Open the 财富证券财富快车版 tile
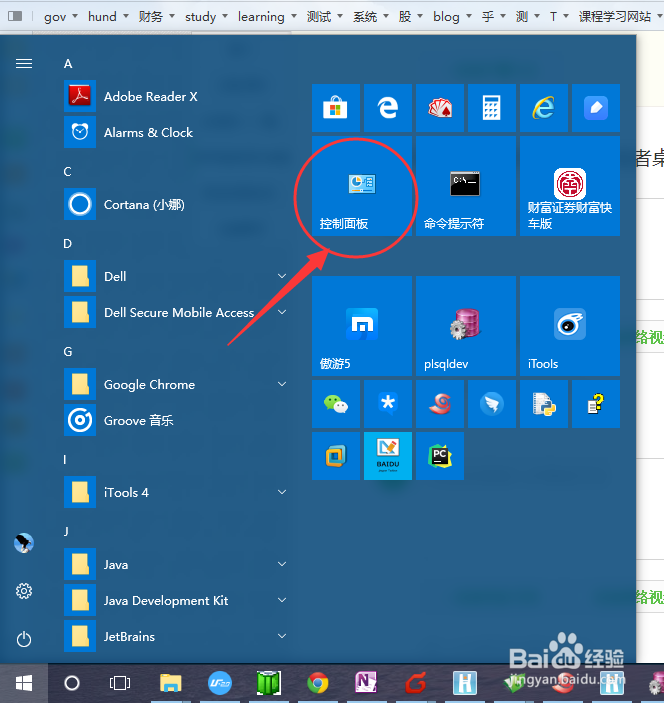Screen dimensions: 664x703 coord(570,186)
